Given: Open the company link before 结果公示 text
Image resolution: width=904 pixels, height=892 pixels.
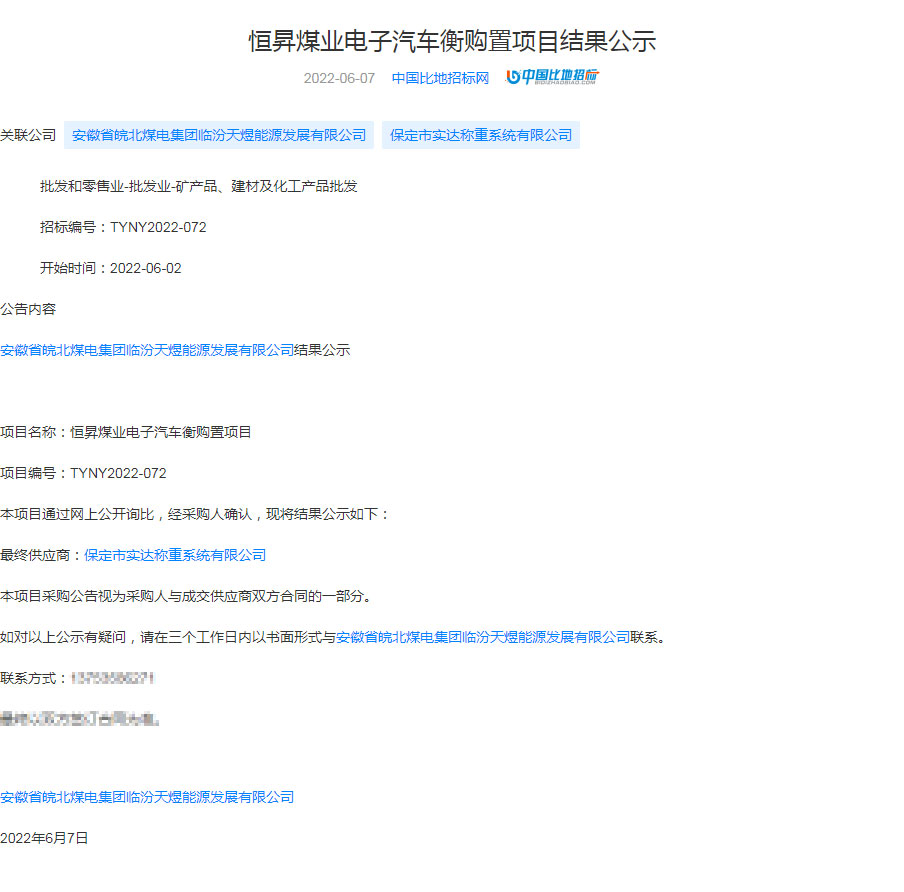Looking at the screenshot, I should (x=147, y=350).
